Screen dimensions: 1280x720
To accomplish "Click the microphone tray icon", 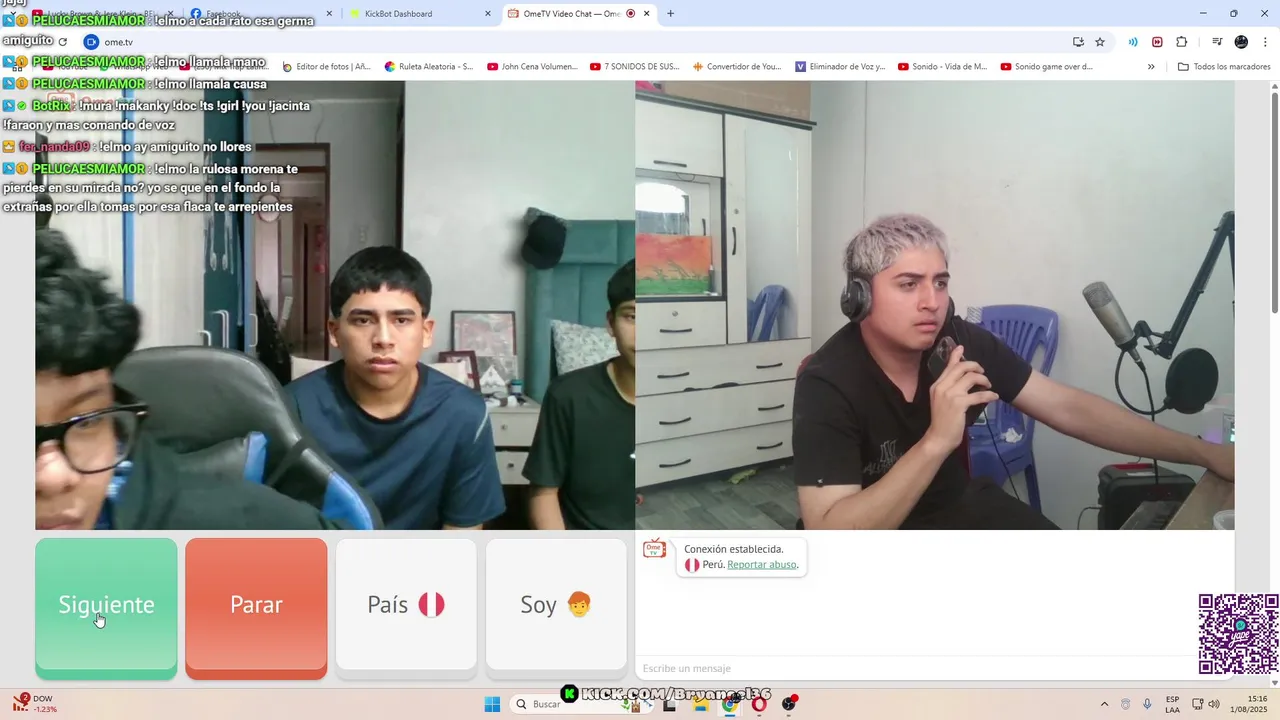I will coord(1147,704).
